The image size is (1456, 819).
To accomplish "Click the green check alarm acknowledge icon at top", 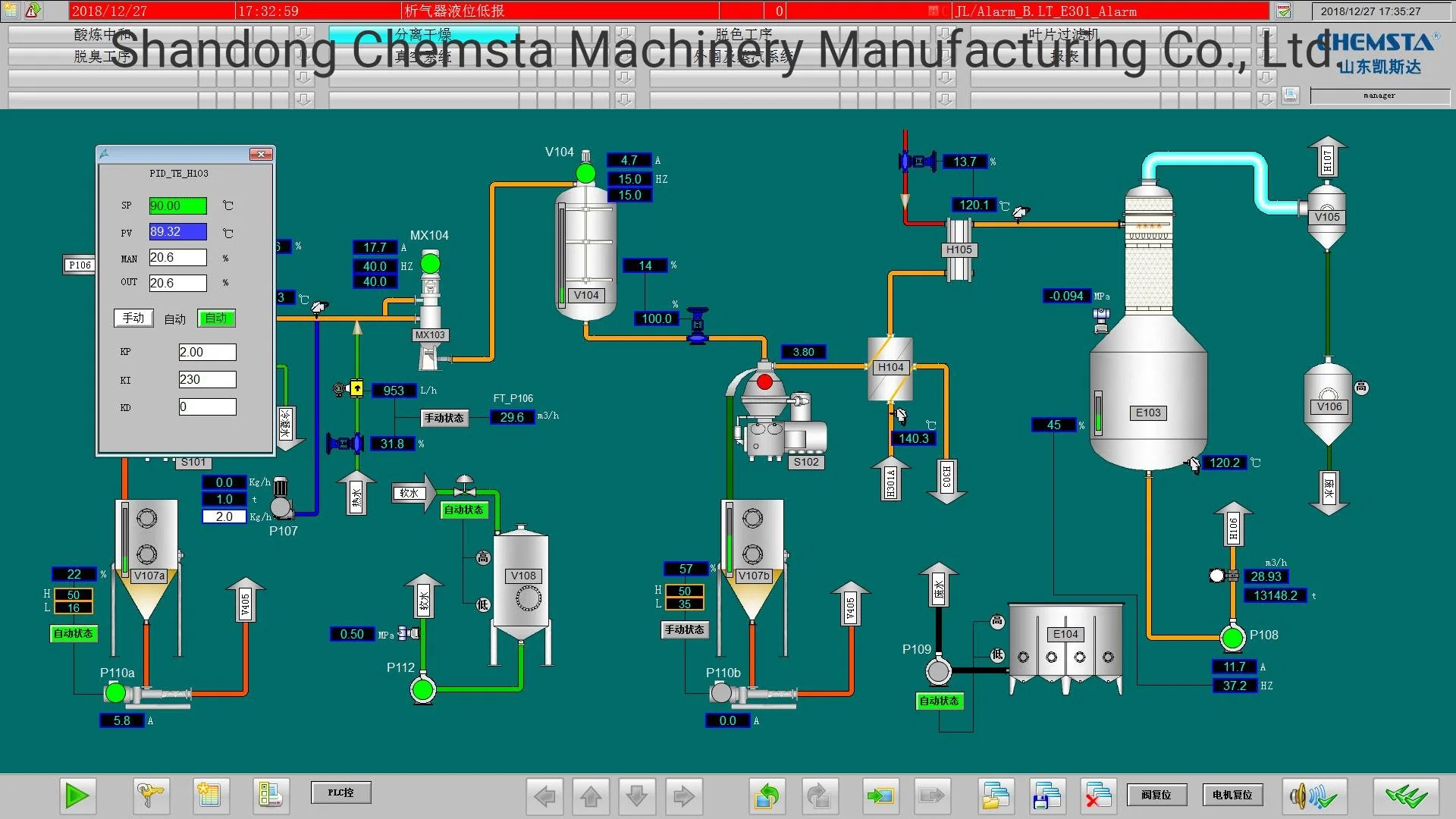I will [x=1283, y=11].
